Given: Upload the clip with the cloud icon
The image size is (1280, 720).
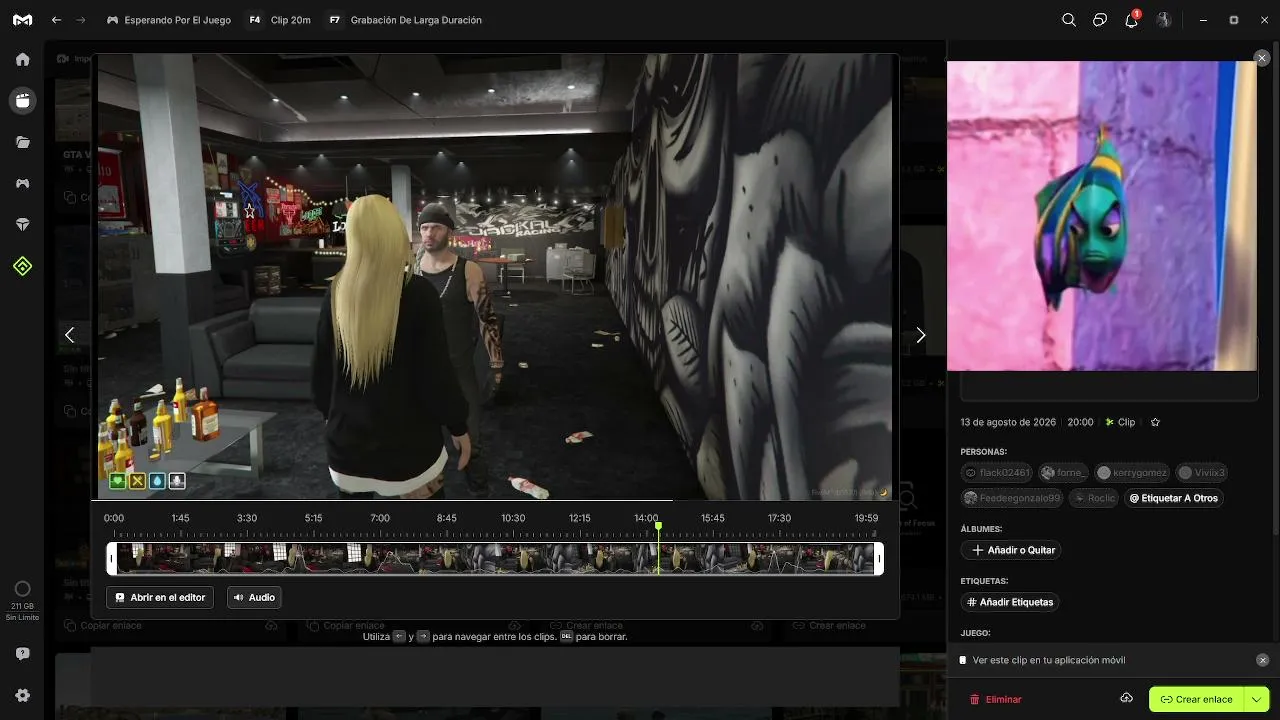Looking at the screenshot, I should coord(1126,698).
